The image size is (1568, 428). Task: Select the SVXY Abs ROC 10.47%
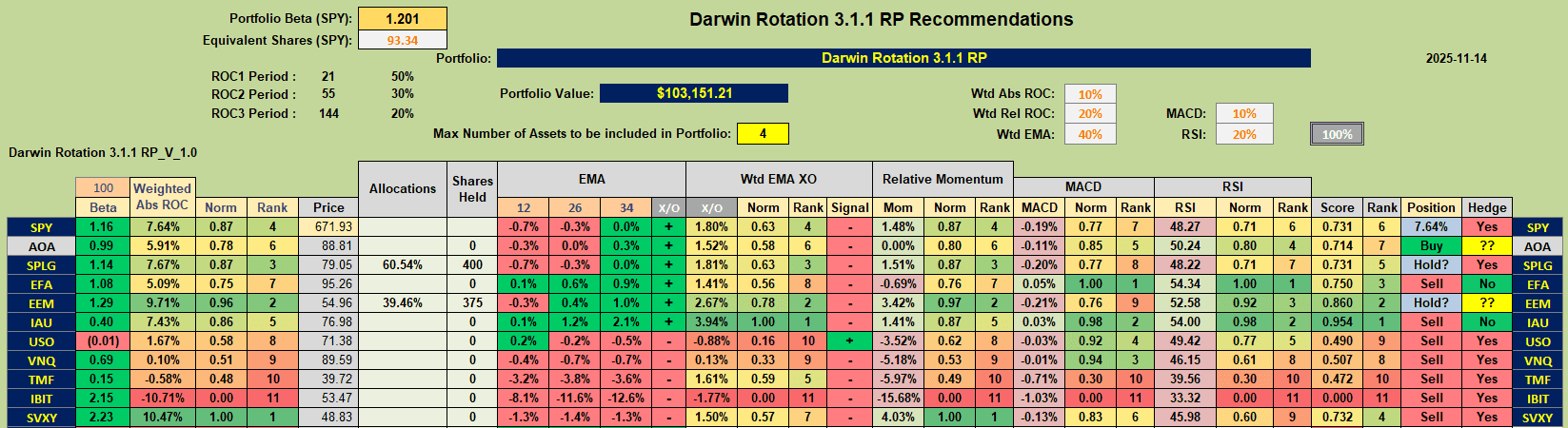click(x=162, y=418)
